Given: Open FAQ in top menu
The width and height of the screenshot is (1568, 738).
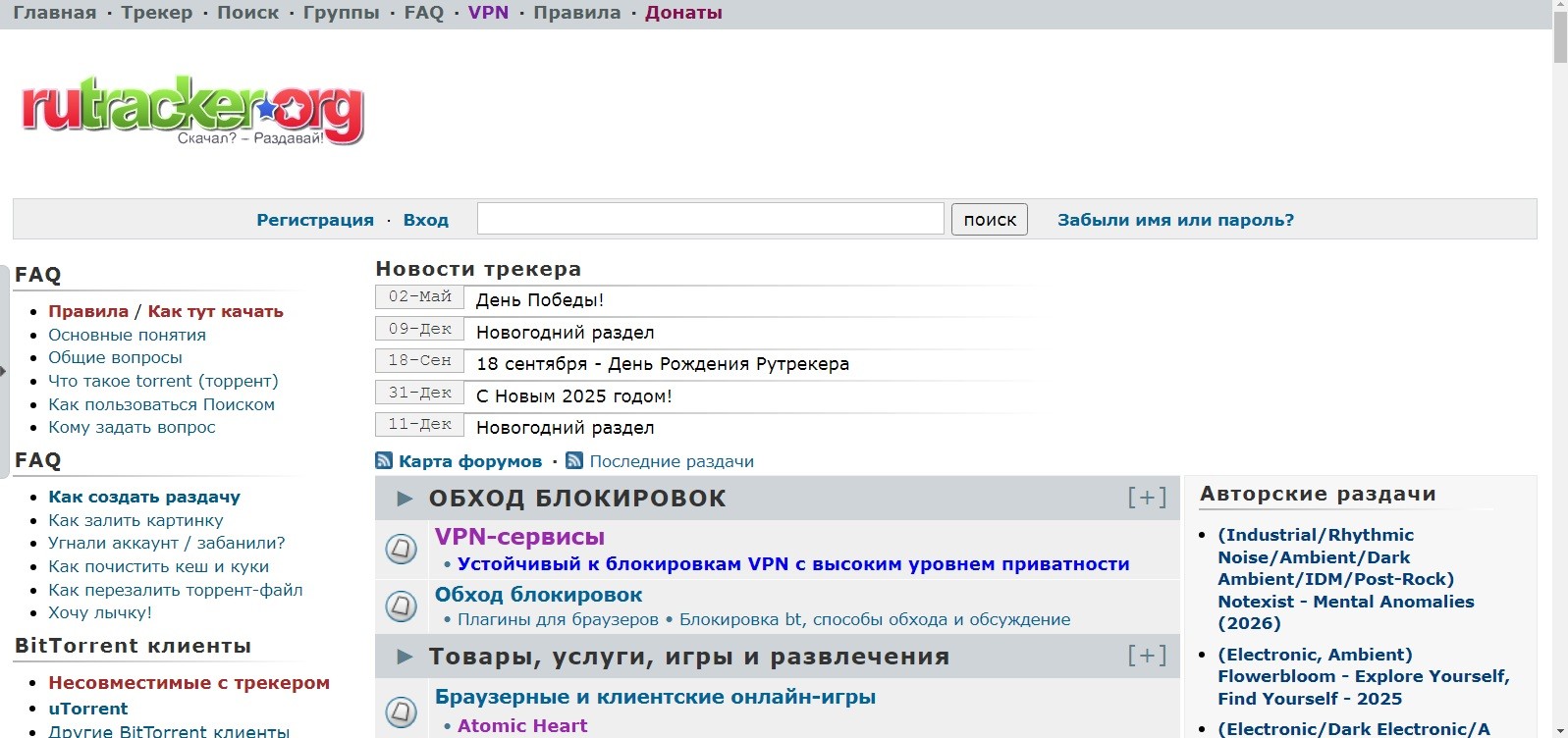Looking at the screenshot, I should [x=424, y=13].
